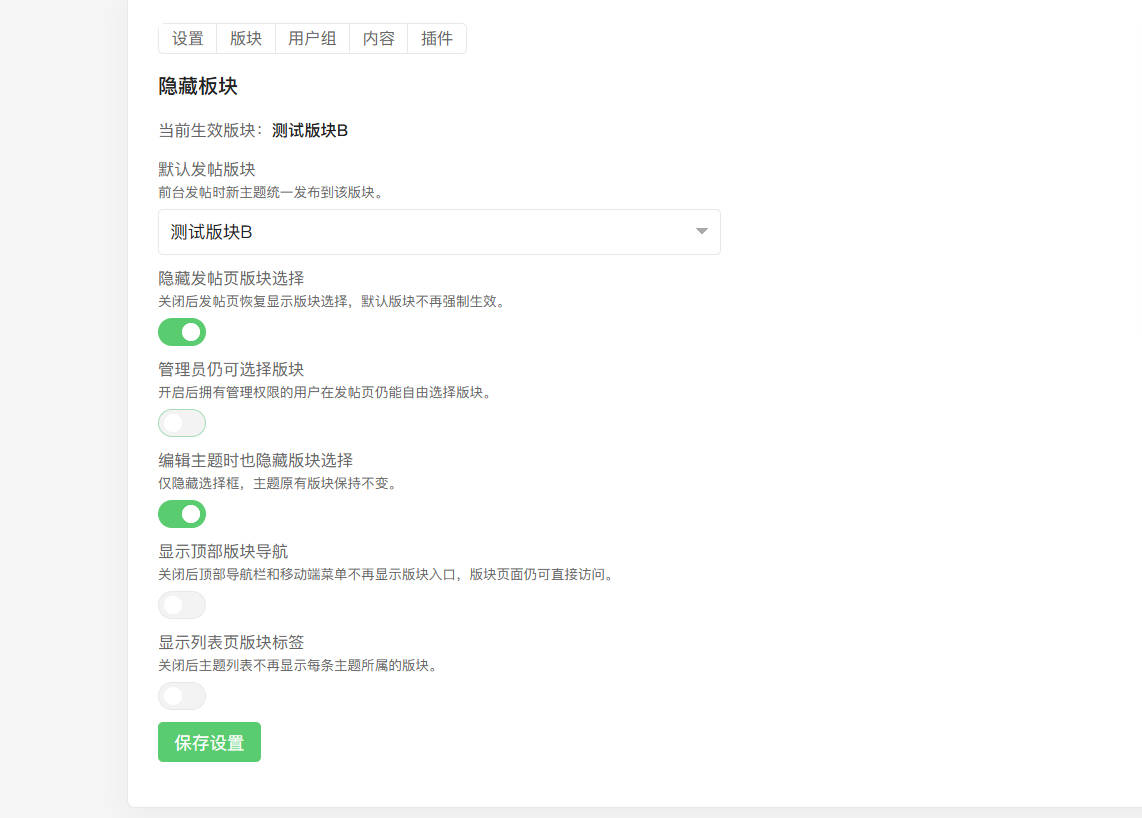This screenshot has height=818, width=1142.
Task: Open the 设置 tab
Action: pyautogui.click(x=188, y=39)
